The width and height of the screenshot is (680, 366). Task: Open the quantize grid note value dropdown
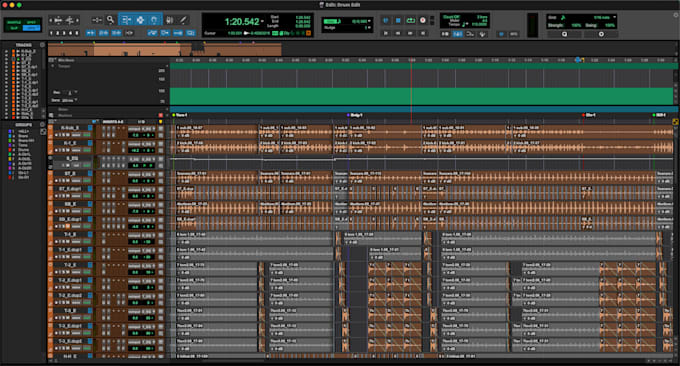615,17
